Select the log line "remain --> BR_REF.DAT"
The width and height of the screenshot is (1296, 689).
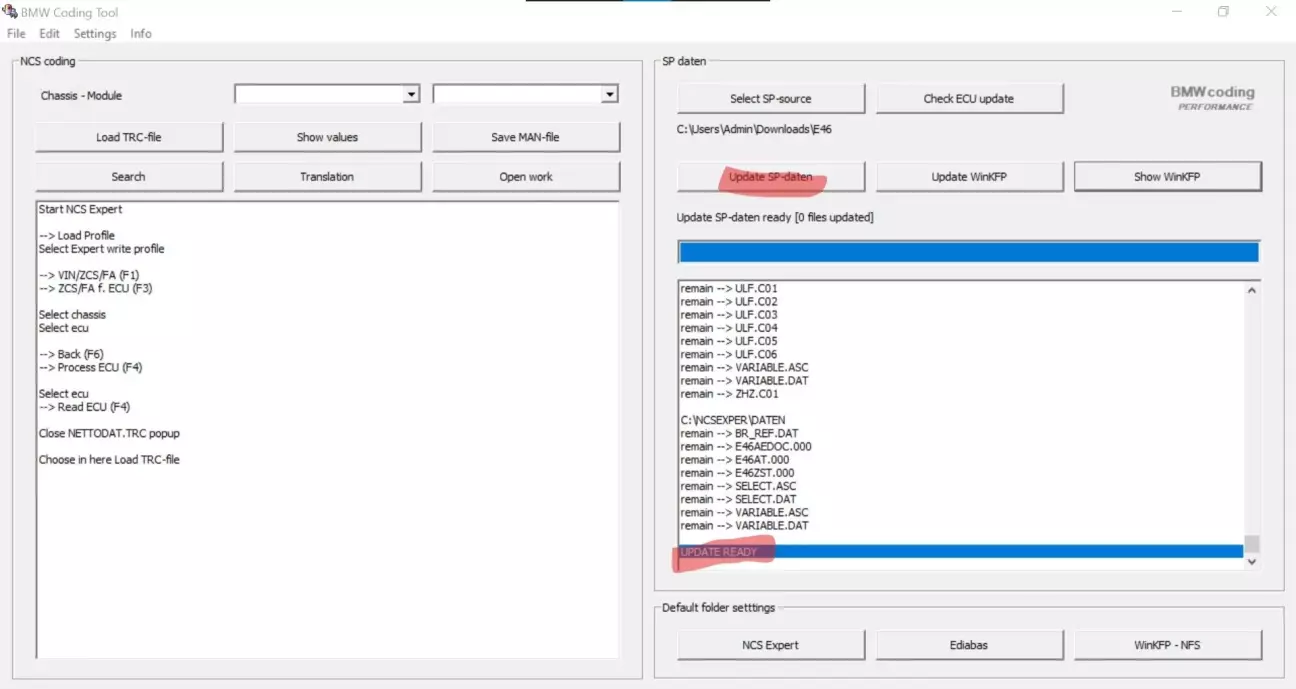pyautogui.click(x=740, y=433)
